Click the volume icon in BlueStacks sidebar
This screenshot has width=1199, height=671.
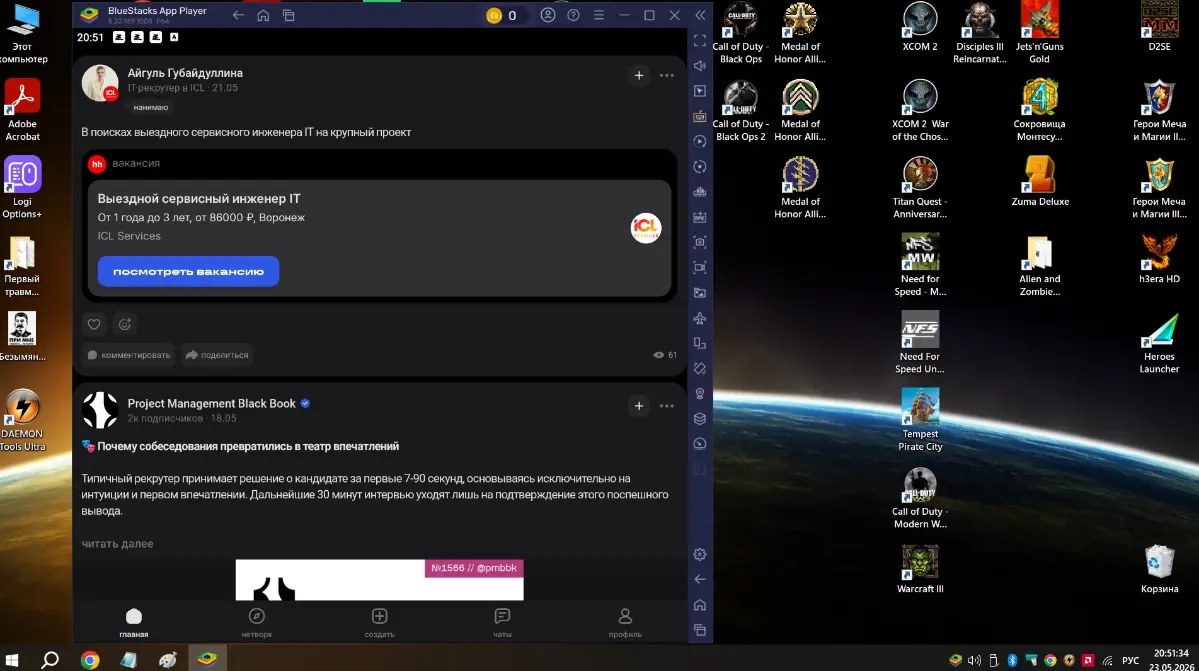coord(700,66)
